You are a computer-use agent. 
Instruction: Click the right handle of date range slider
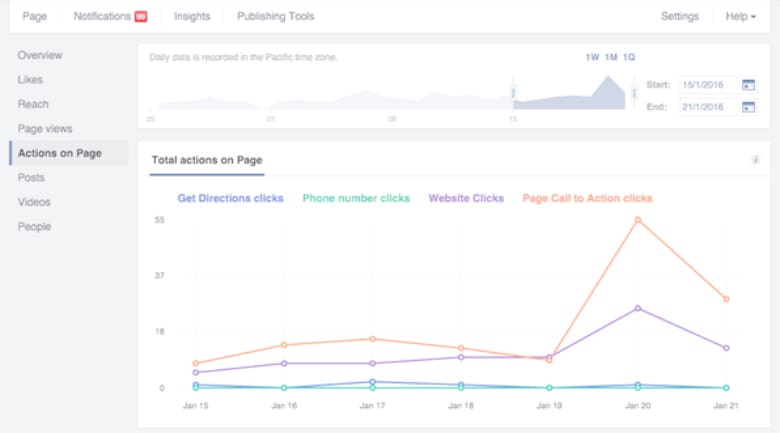(634, 93)
